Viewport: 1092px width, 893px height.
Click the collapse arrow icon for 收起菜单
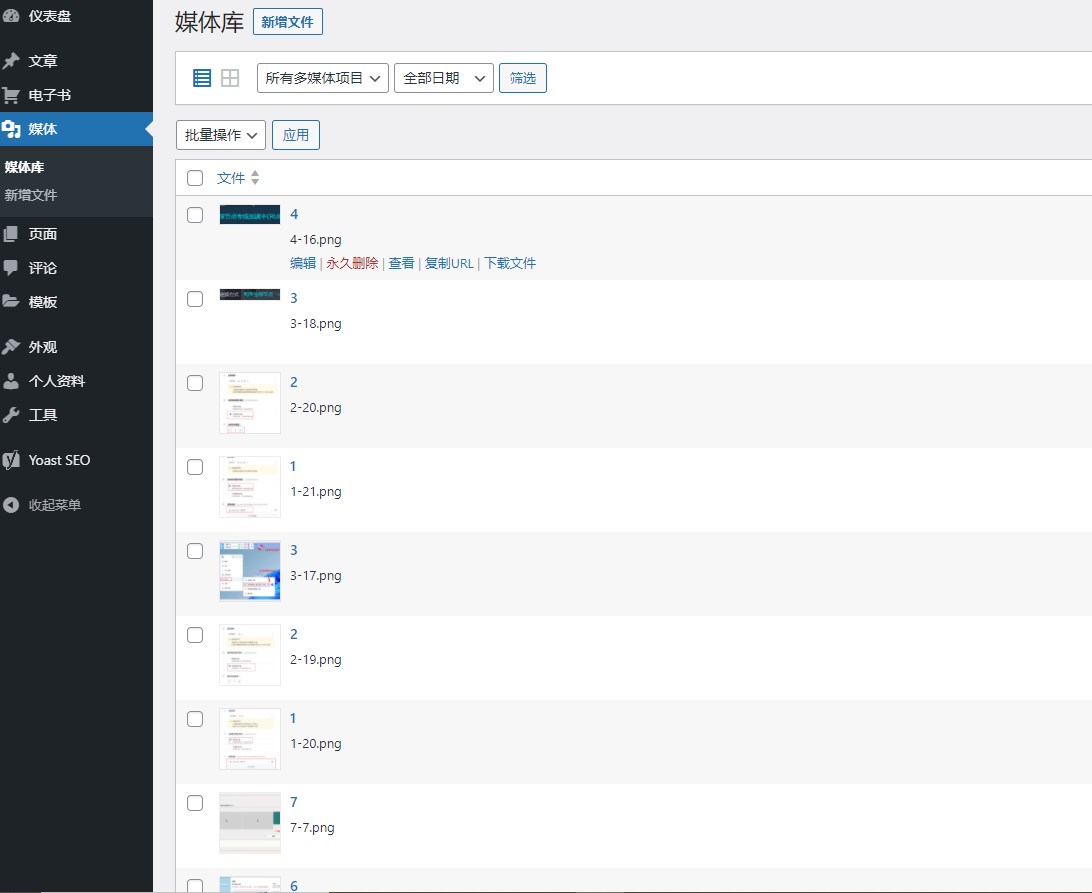click(x=11, y=504)
